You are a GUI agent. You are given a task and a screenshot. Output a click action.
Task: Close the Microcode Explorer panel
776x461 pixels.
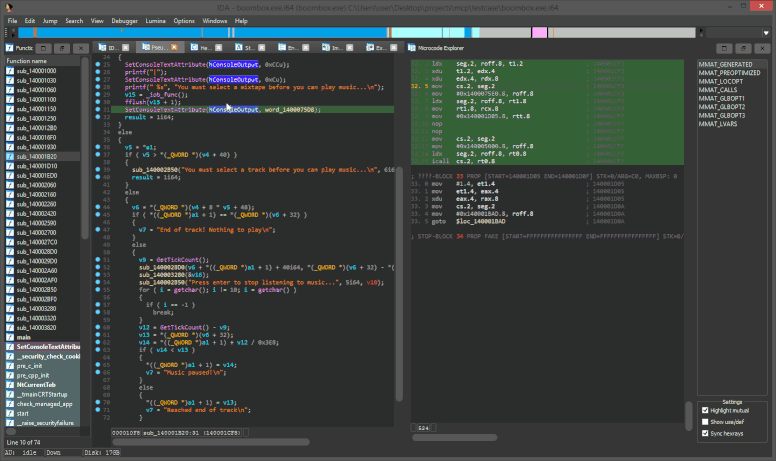(x=760, y=47)
